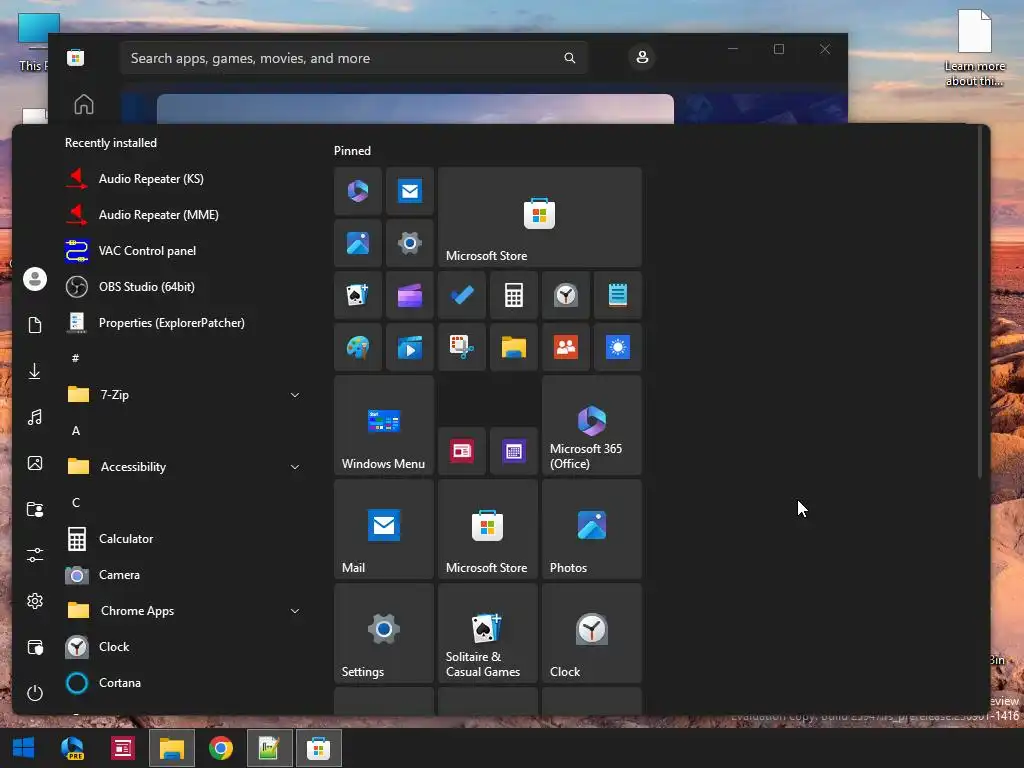Open small Media Player tile
The height and width of the screenshot is (768, 1024).
pos(409,347)
